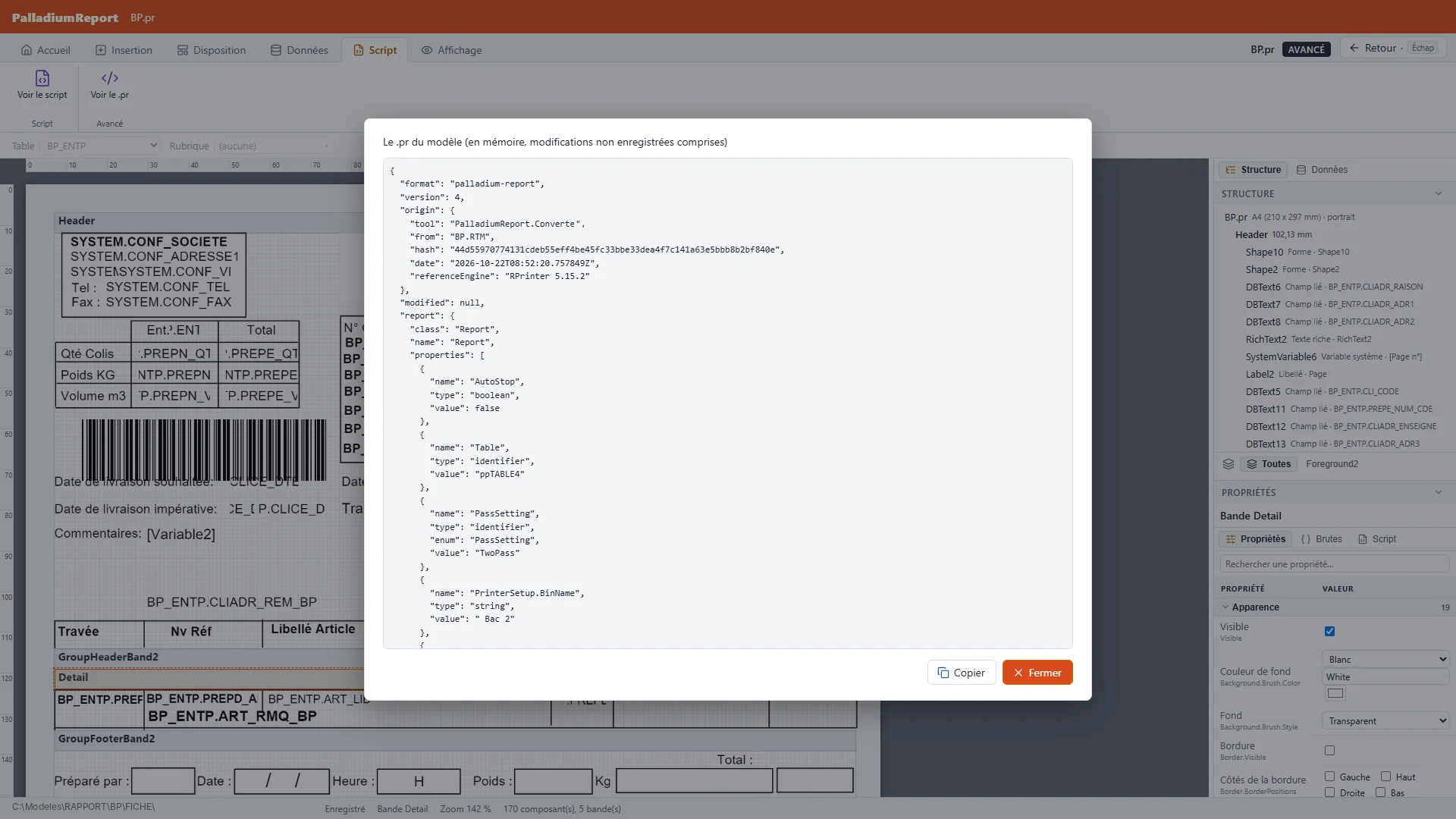Check the Bas border side
The width and height of the screenshot is (1456, 819).
1380,792
